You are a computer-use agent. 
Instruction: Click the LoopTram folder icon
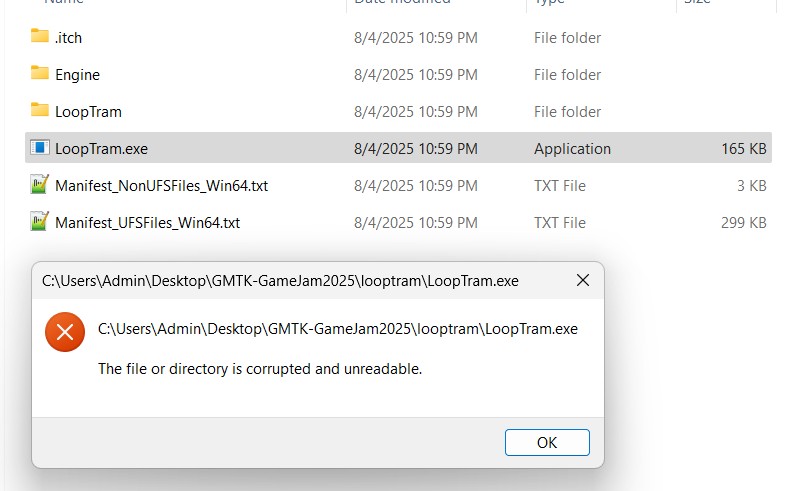[40, 111]
